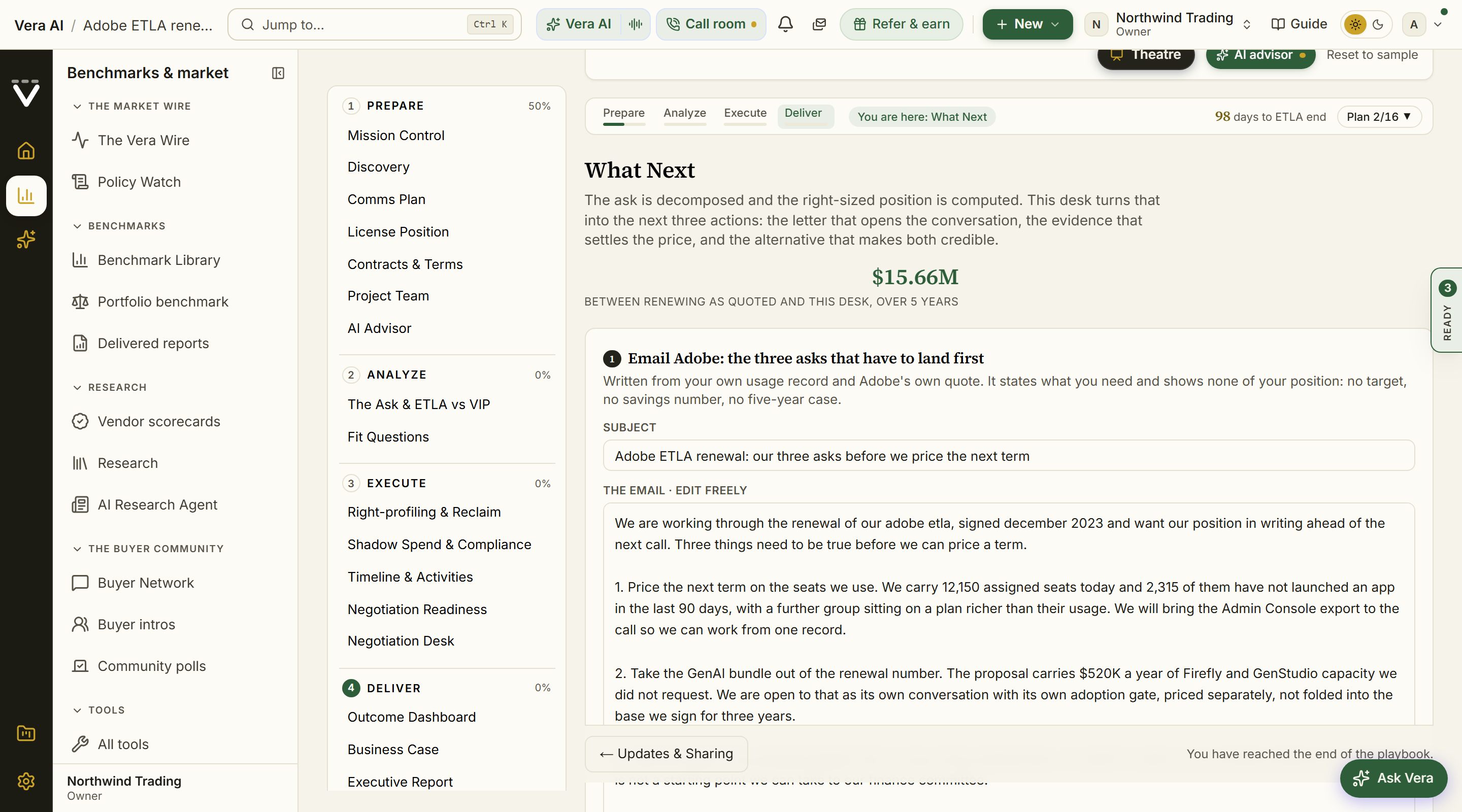
Task: Click the 'You are here: What Next' badge
Action: pos(922,117)
